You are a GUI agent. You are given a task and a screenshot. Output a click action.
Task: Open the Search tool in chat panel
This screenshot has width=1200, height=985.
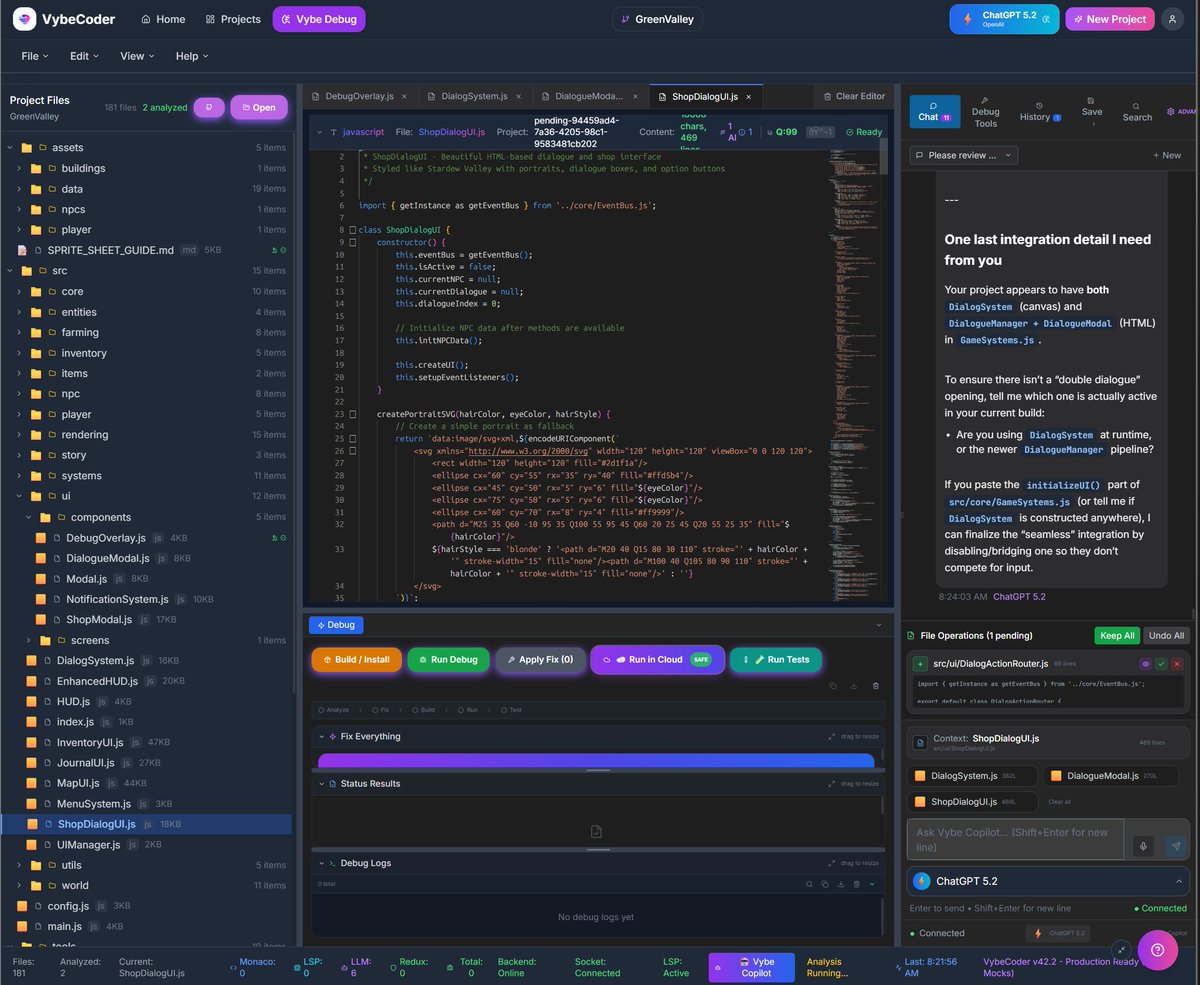[1137, 111]
